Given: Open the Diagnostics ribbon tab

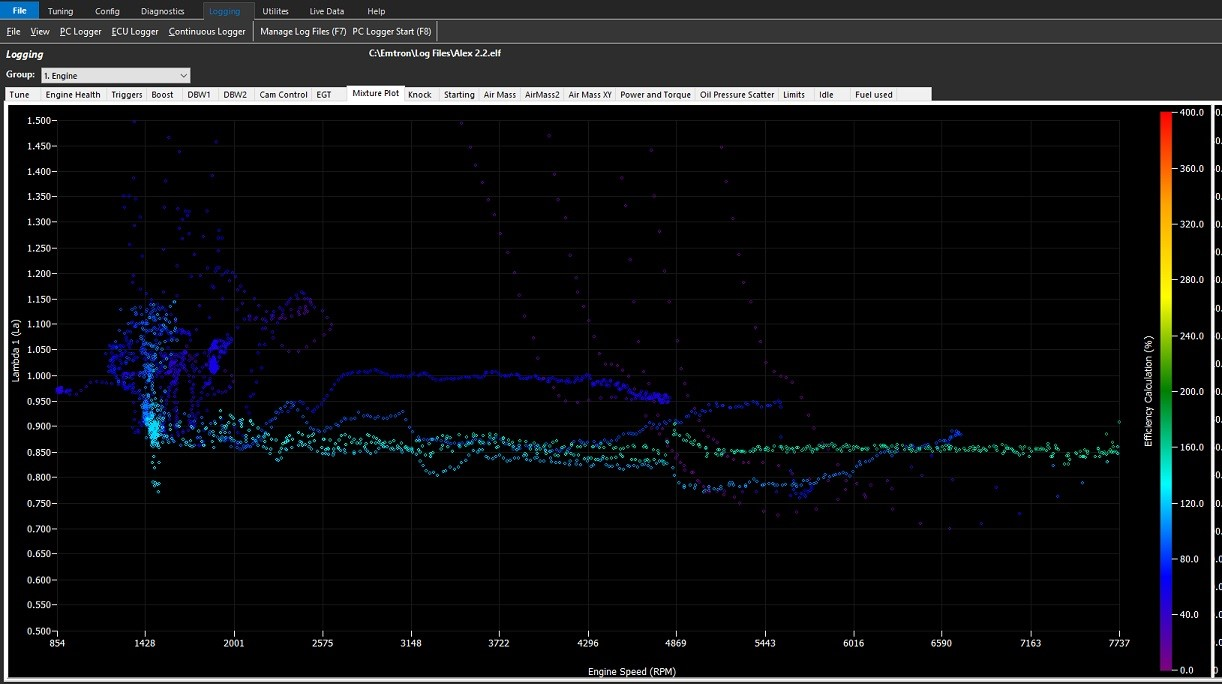Looking at the screenshot, I should [162, 11].
